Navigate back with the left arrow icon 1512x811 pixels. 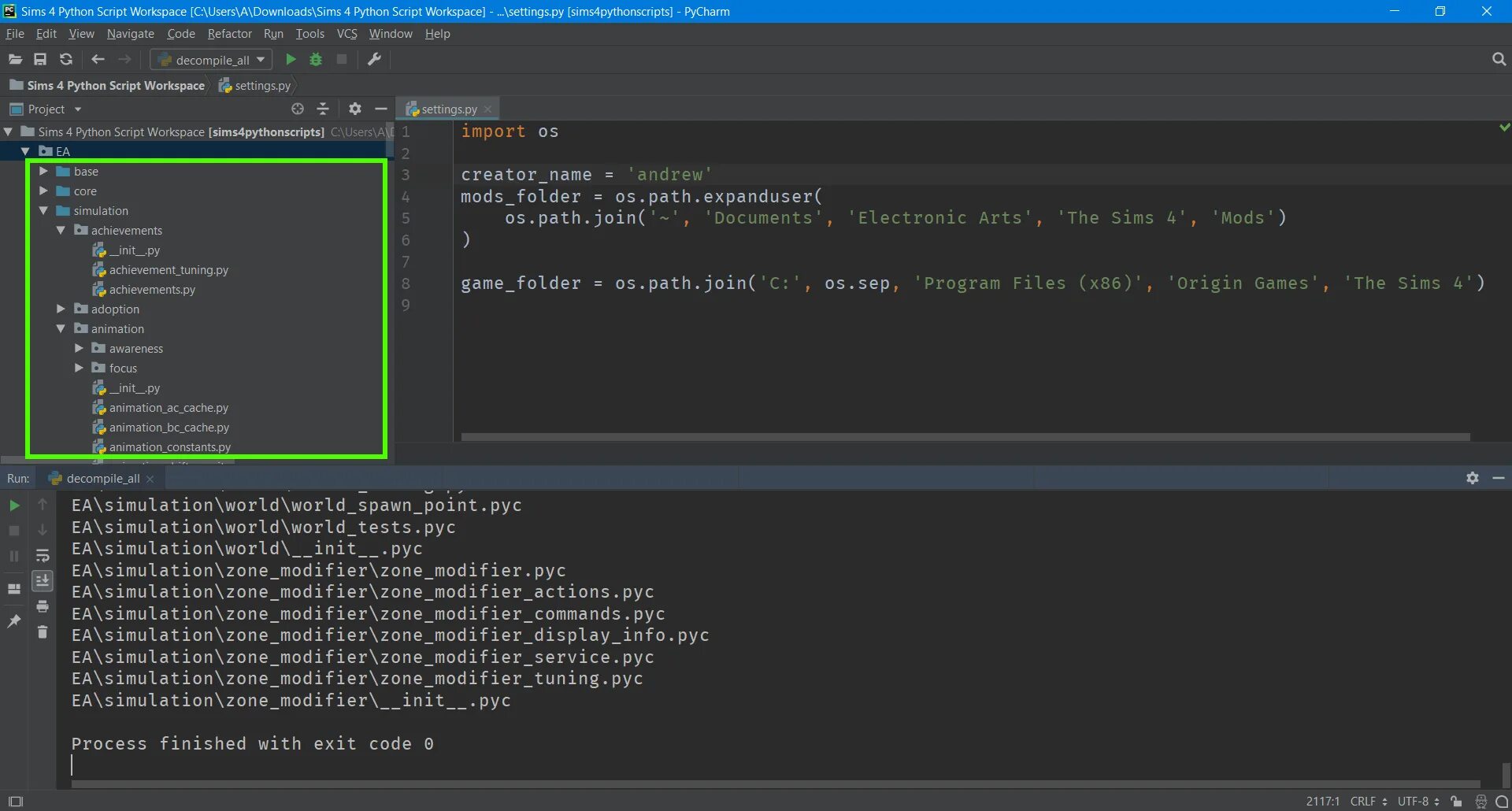[98, 60]
